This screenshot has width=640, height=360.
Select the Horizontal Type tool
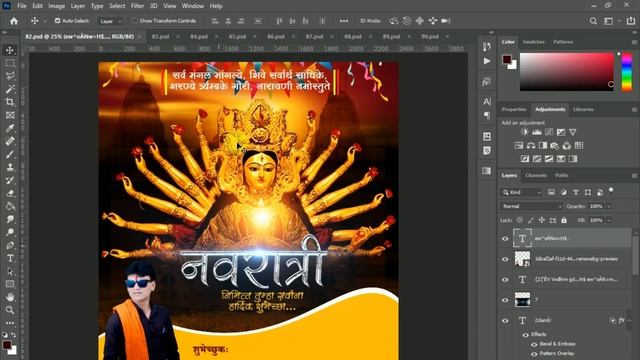pos(10,258)
